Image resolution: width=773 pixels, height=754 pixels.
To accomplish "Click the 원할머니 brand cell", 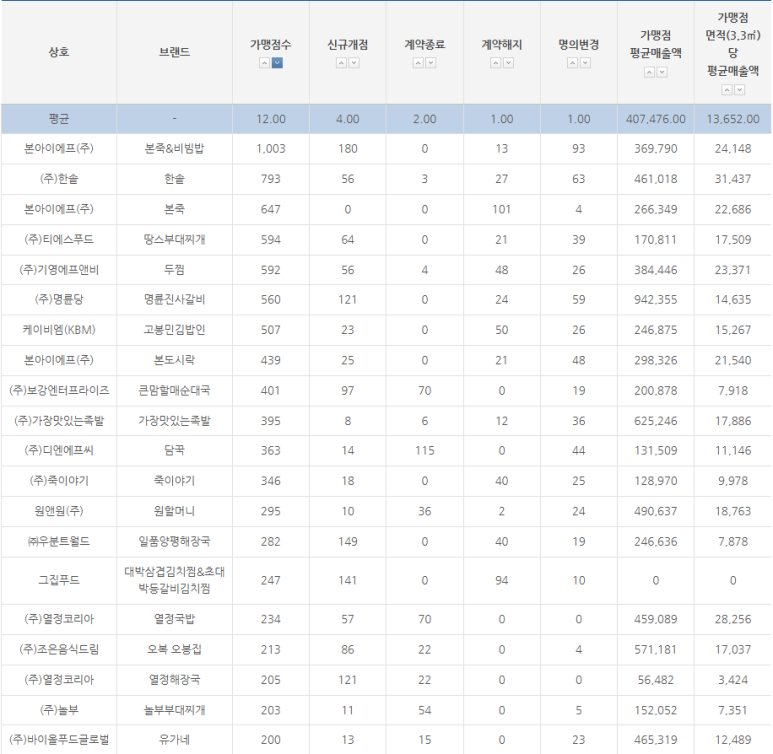I will (x=175, y=511).
